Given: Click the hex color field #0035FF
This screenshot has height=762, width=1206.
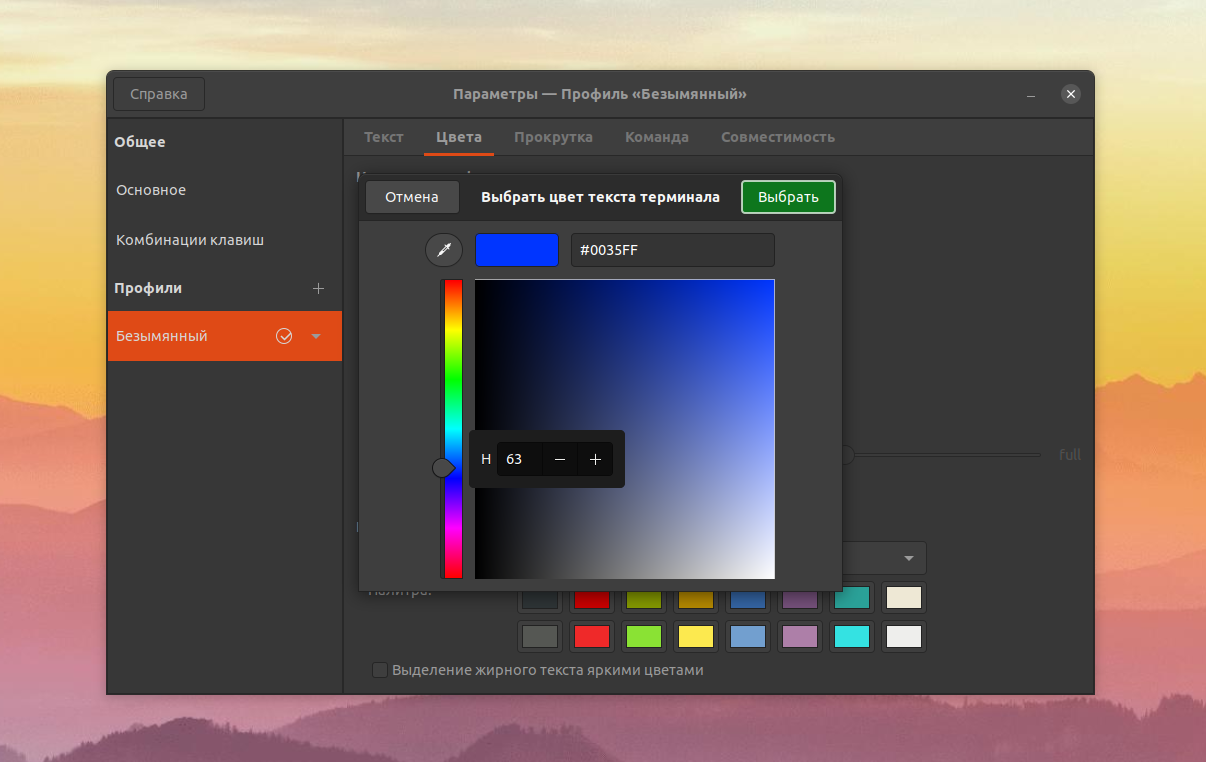Looking at the screenshot, I should click(673, 250).
